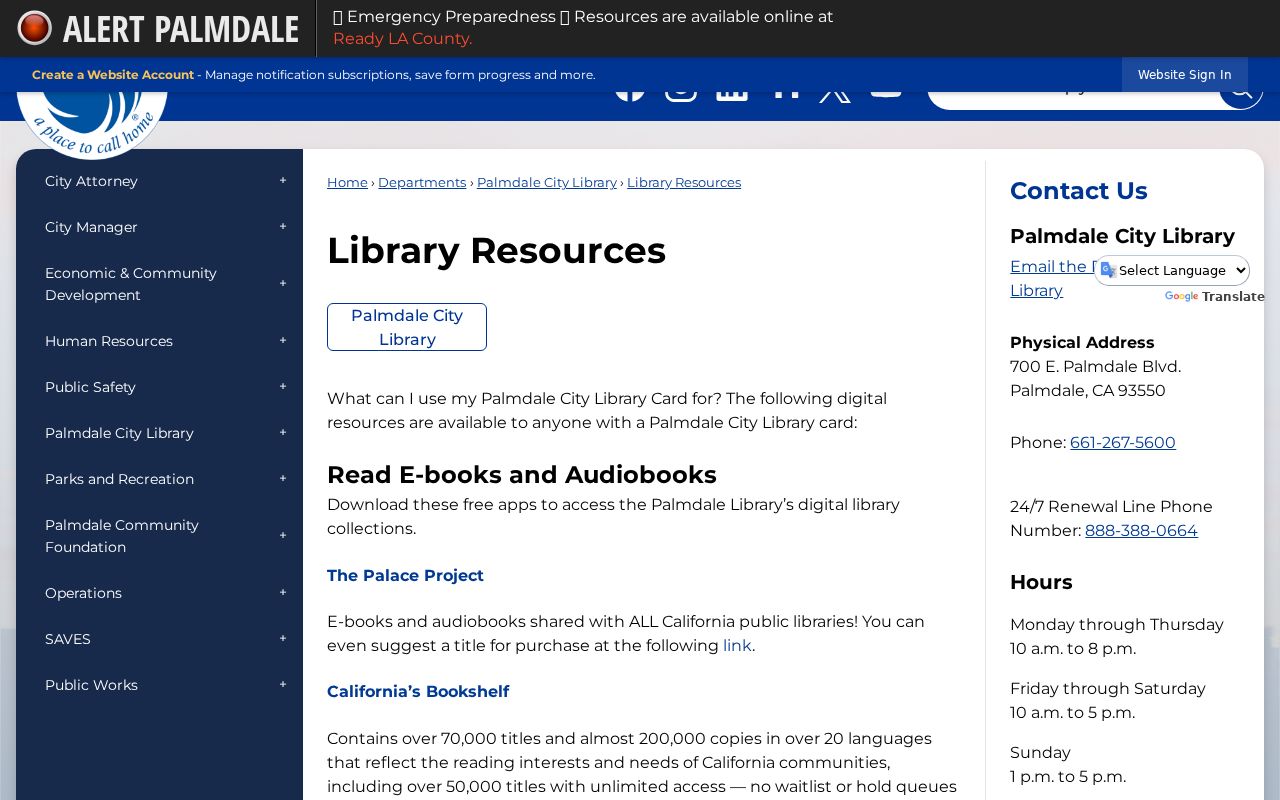
Task: Click the Contact Us heading
Action: click(1079, 191)
